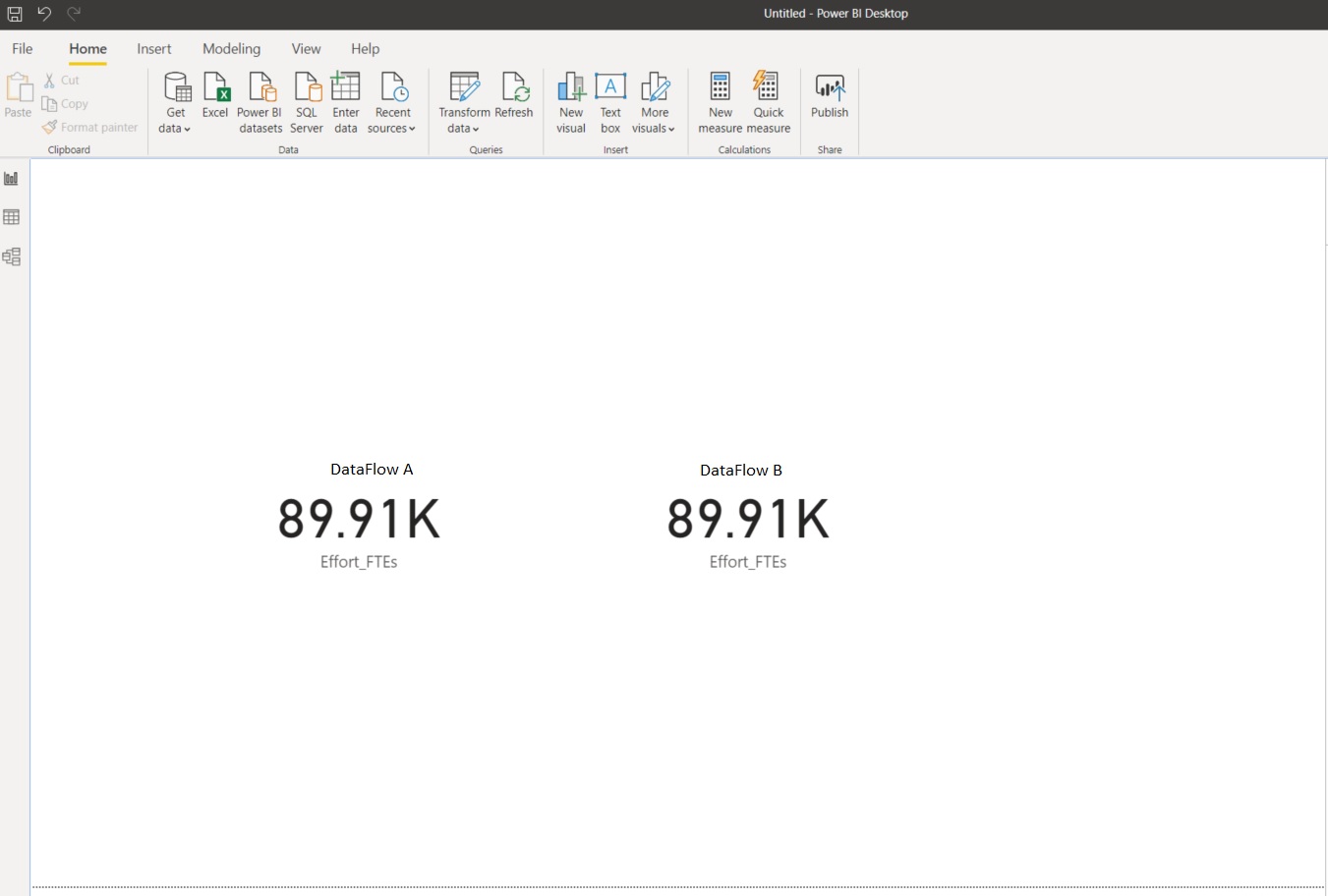The width and height of the screenshot is (1328, 896).
Task: Refresh the queries
Action: tap(514, 96)
